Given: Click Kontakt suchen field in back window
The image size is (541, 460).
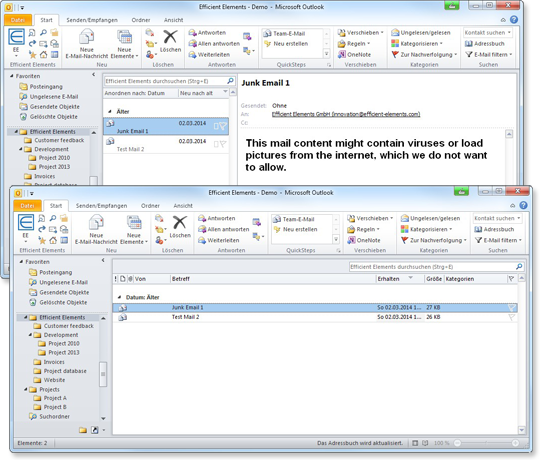Looking at the screenshot, I should [488, 32].
